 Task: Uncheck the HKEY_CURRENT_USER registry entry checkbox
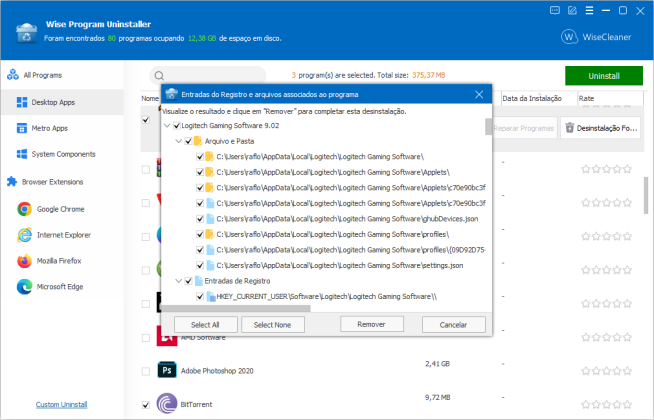(200, 297)
